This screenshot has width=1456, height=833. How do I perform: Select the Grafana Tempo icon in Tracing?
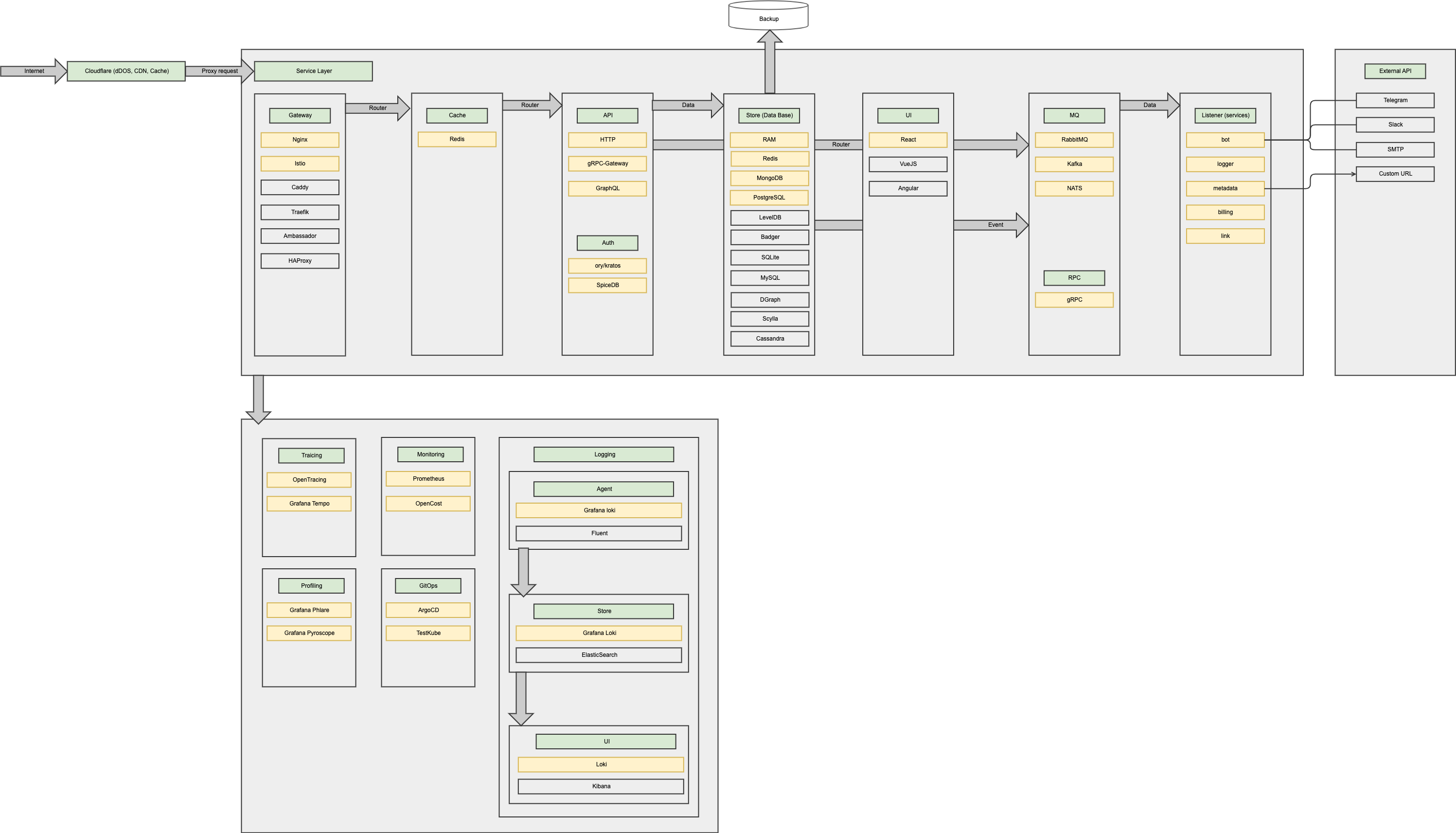coord(308,503)
